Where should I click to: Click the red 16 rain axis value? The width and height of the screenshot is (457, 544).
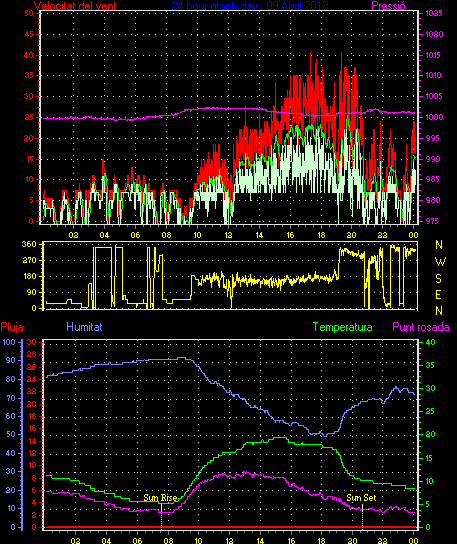(32, 428)
